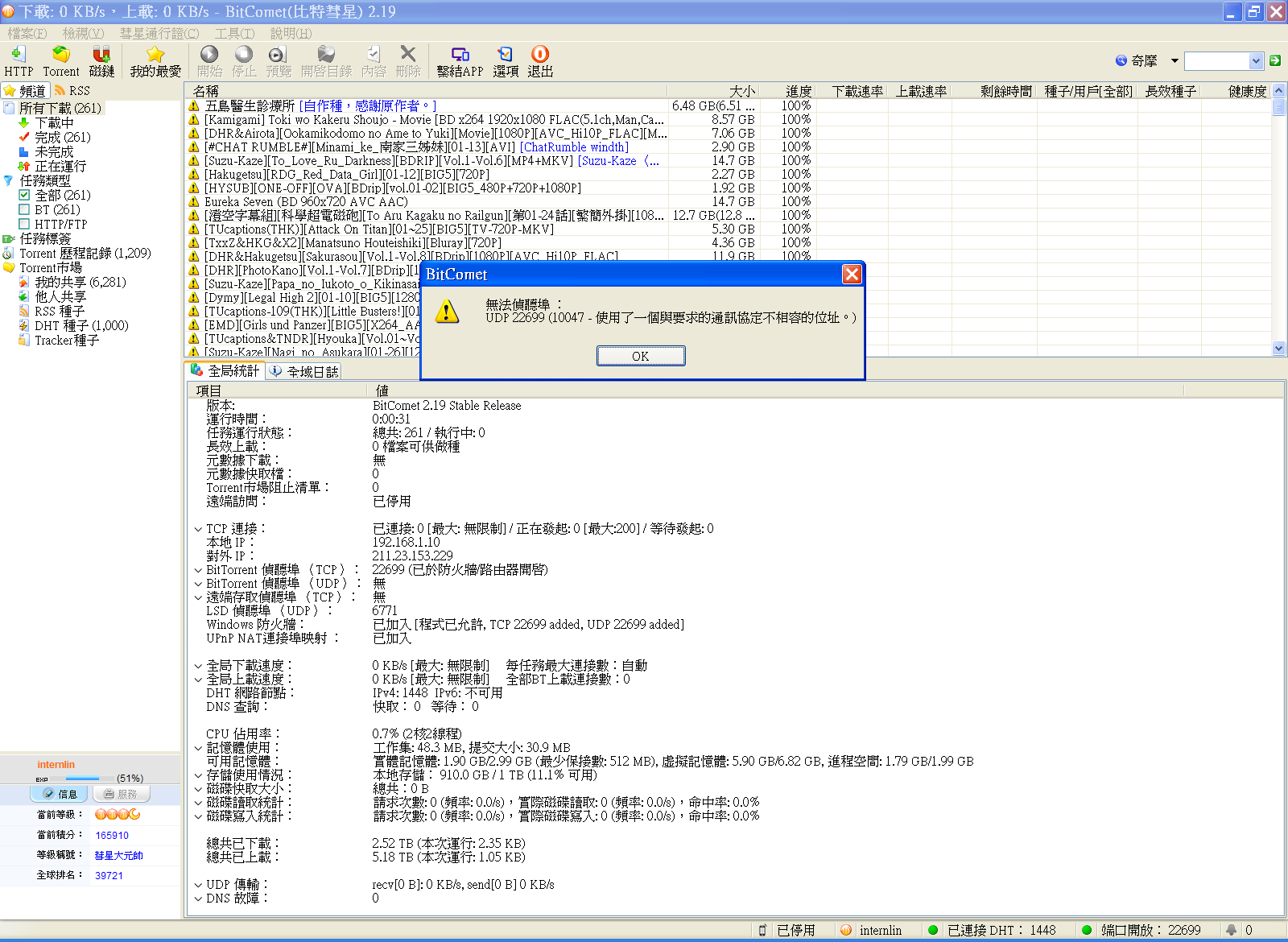1288x942 pixels.
Task: Collapse the TCP 連接 statistics row
Action: pyautogui.click(x=198, y=529)
